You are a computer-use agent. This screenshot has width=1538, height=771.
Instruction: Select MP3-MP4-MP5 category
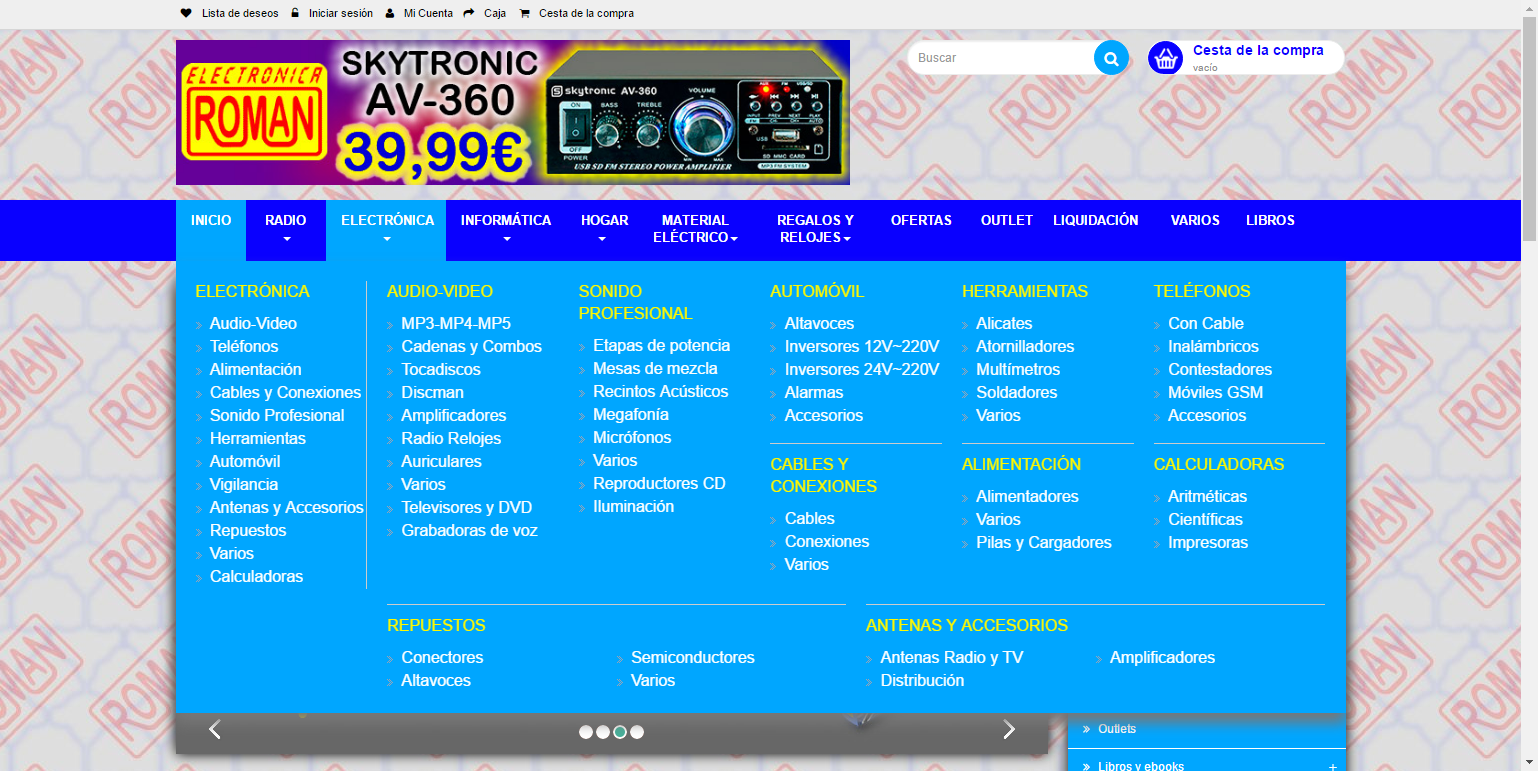pyautogui.click(x=456, y=323)
